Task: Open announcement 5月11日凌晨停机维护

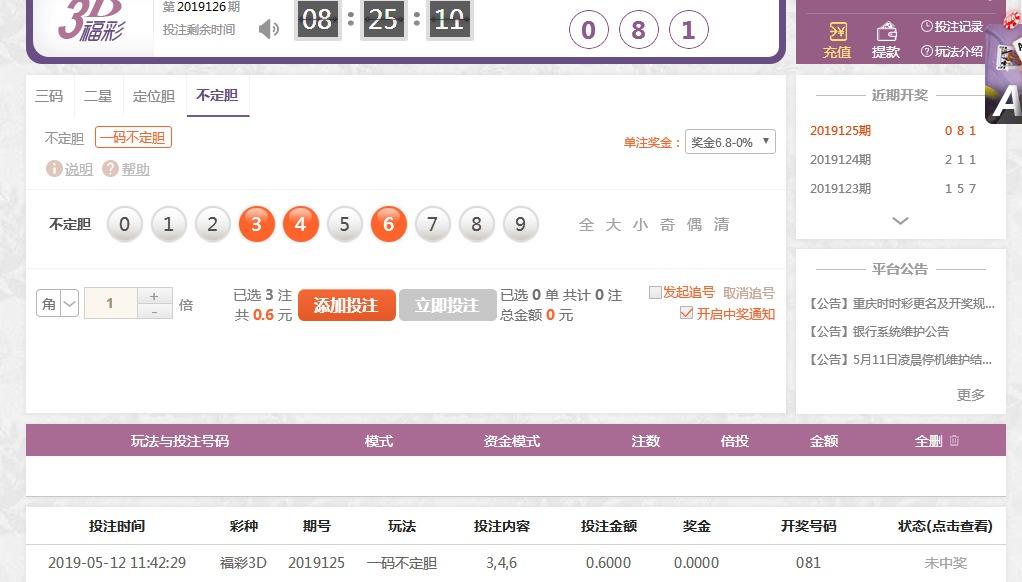Action: (900, 359)
